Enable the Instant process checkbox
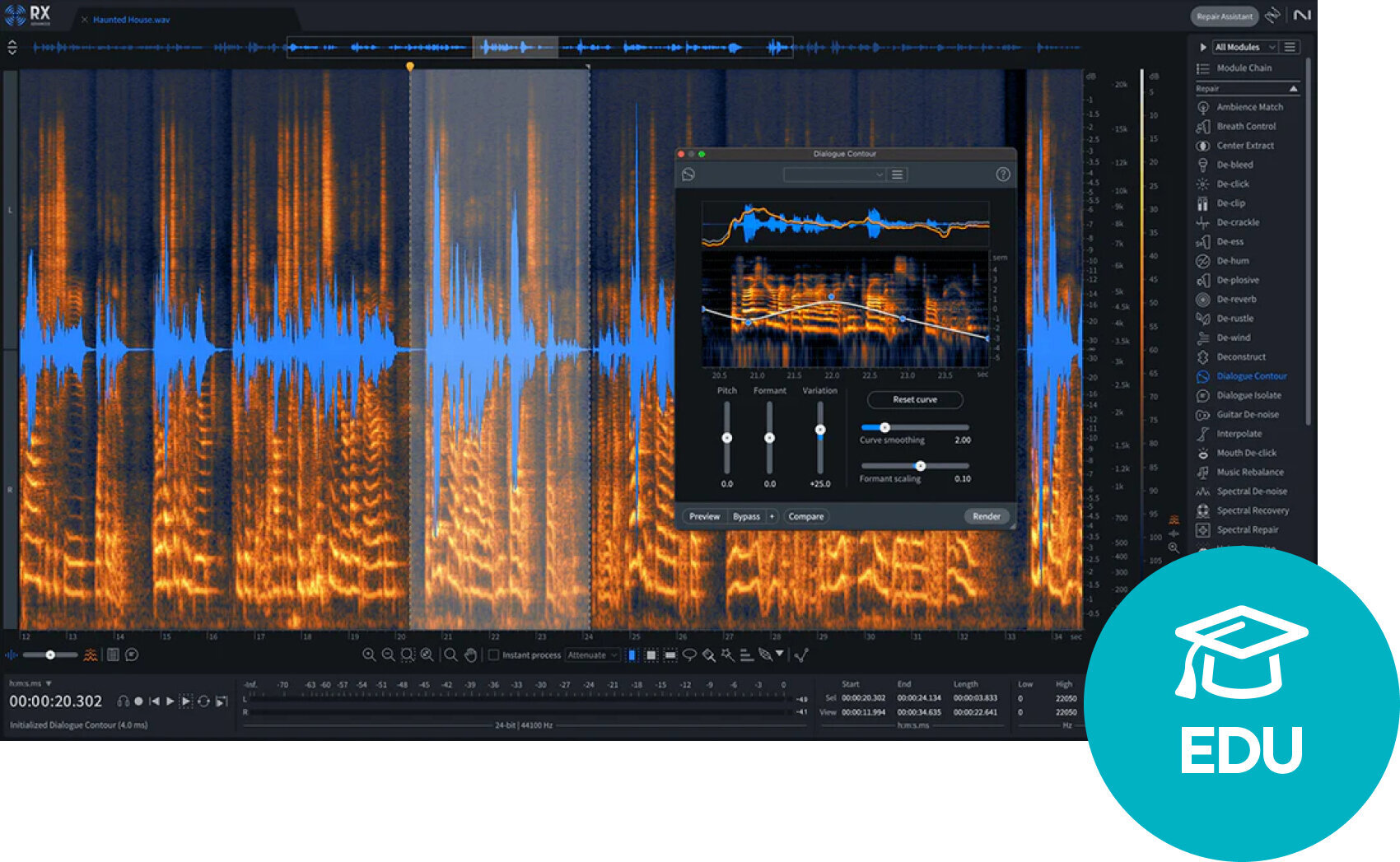 [x=495, y=655]
